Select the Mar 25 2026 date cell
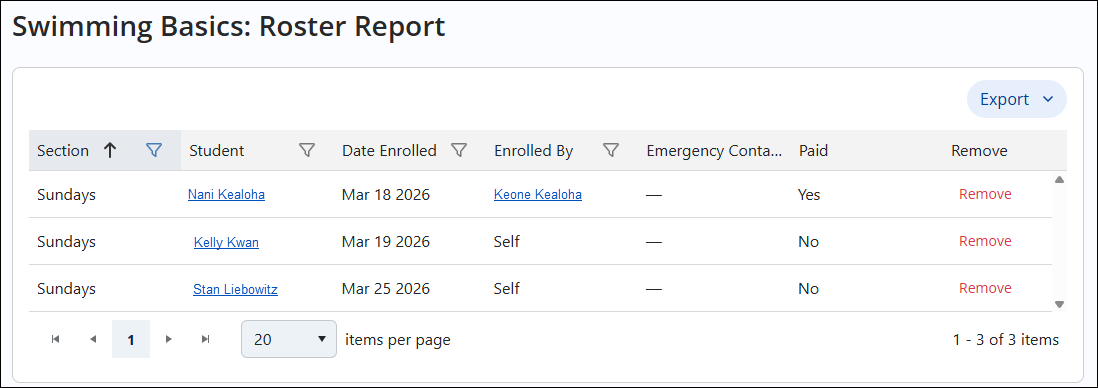 (386, 289)
